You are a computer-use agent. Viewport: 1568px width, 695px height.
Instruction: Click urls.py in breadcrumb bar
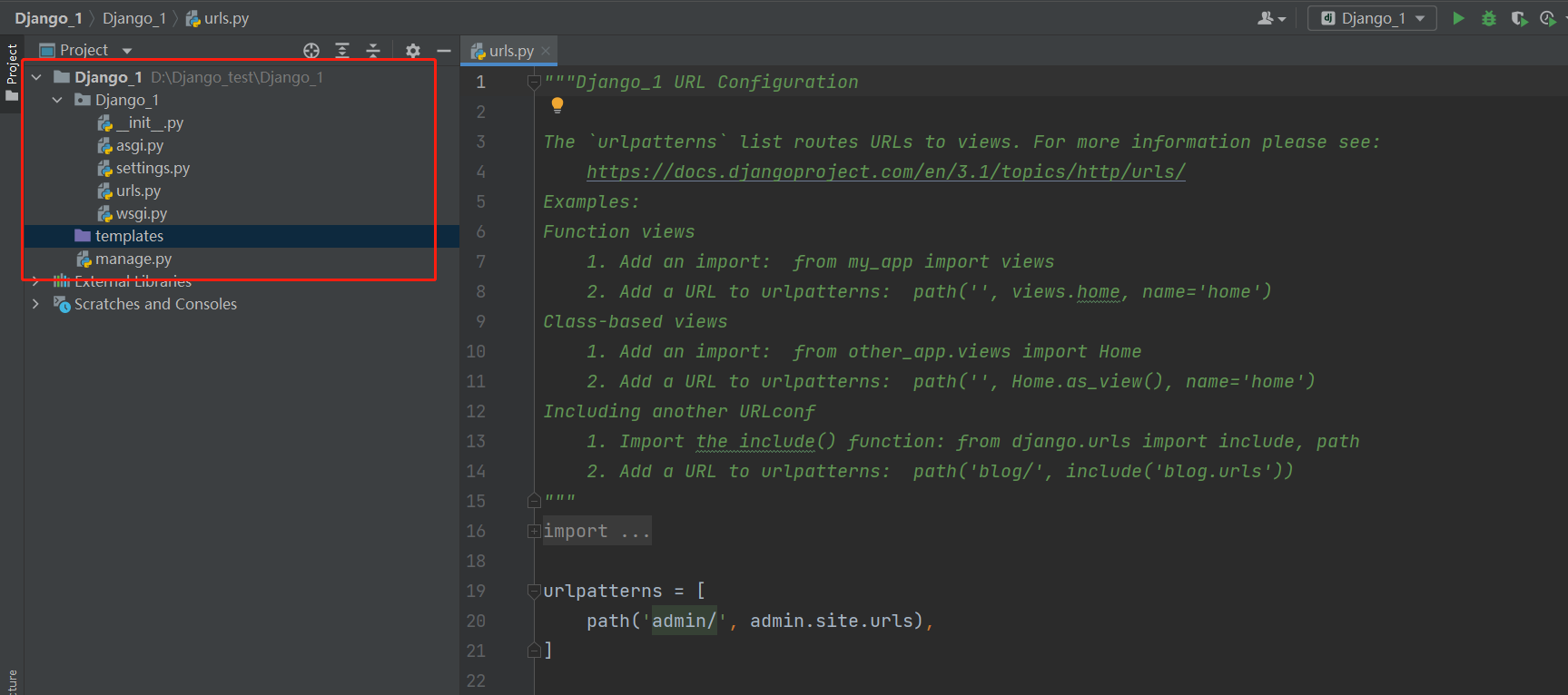(x=218, y=18)
